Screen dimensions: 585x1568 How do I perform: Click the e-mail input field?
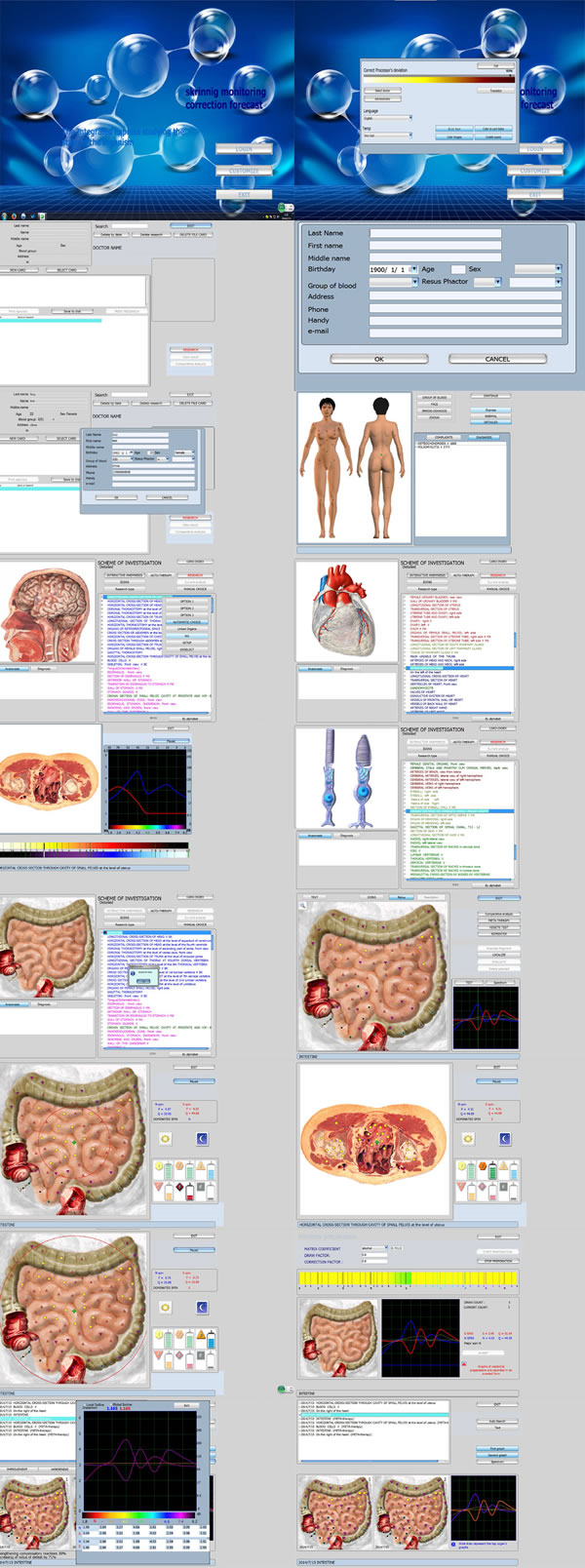(465, 332)
